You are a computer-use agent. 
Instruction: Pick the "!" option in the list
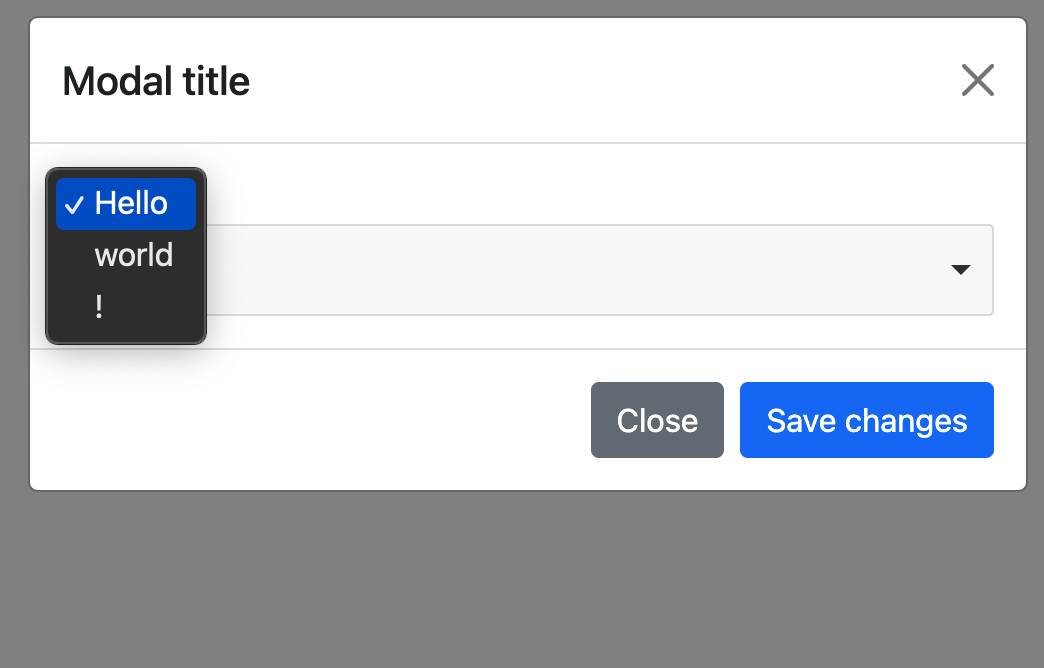pos(99,307)
